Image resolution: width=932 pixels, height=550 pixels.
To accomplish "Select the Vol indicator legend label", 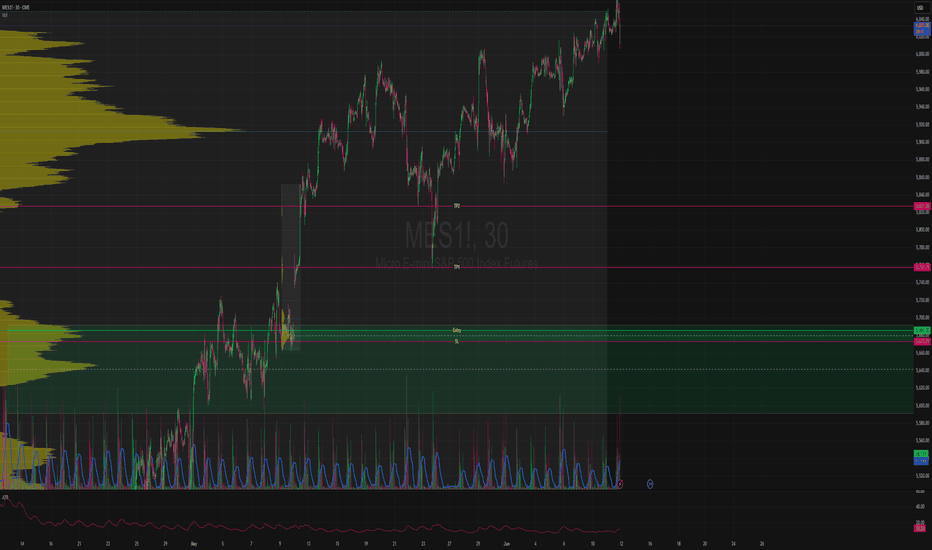I will point(5,15).
